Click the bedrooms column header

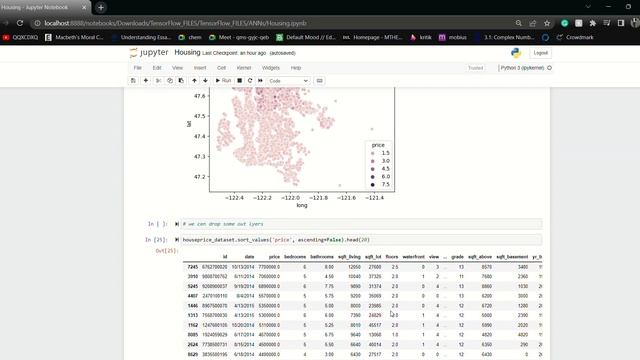[x=295, y=257]
